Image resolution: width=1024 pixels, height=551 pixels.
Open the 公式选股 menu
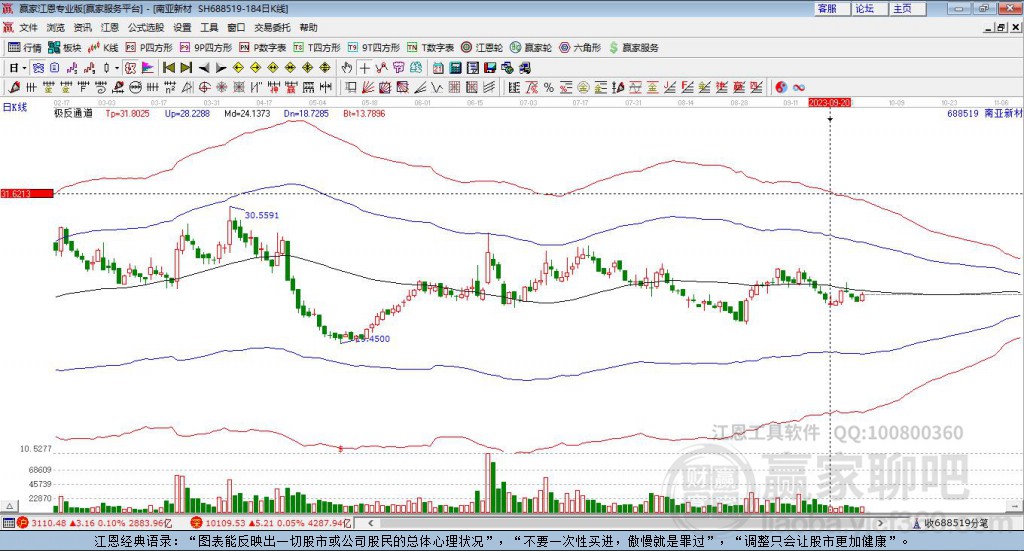pyautogui.click(x=146, y=27)
